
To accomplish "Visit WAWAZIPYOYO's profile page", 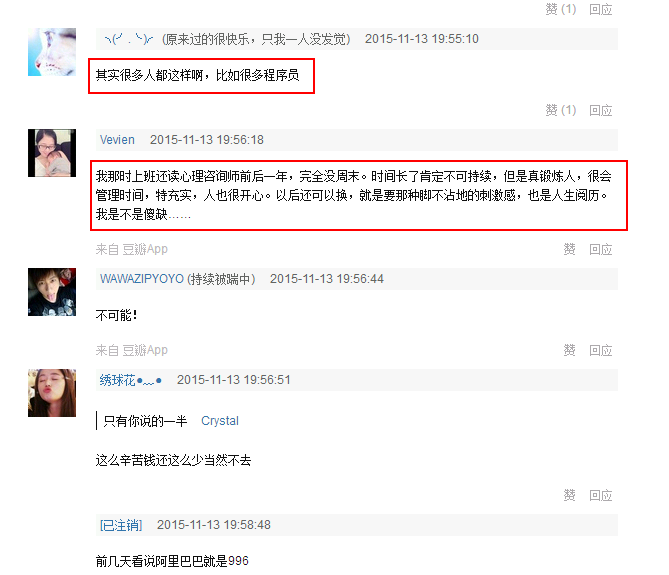I will coord(142,279).
